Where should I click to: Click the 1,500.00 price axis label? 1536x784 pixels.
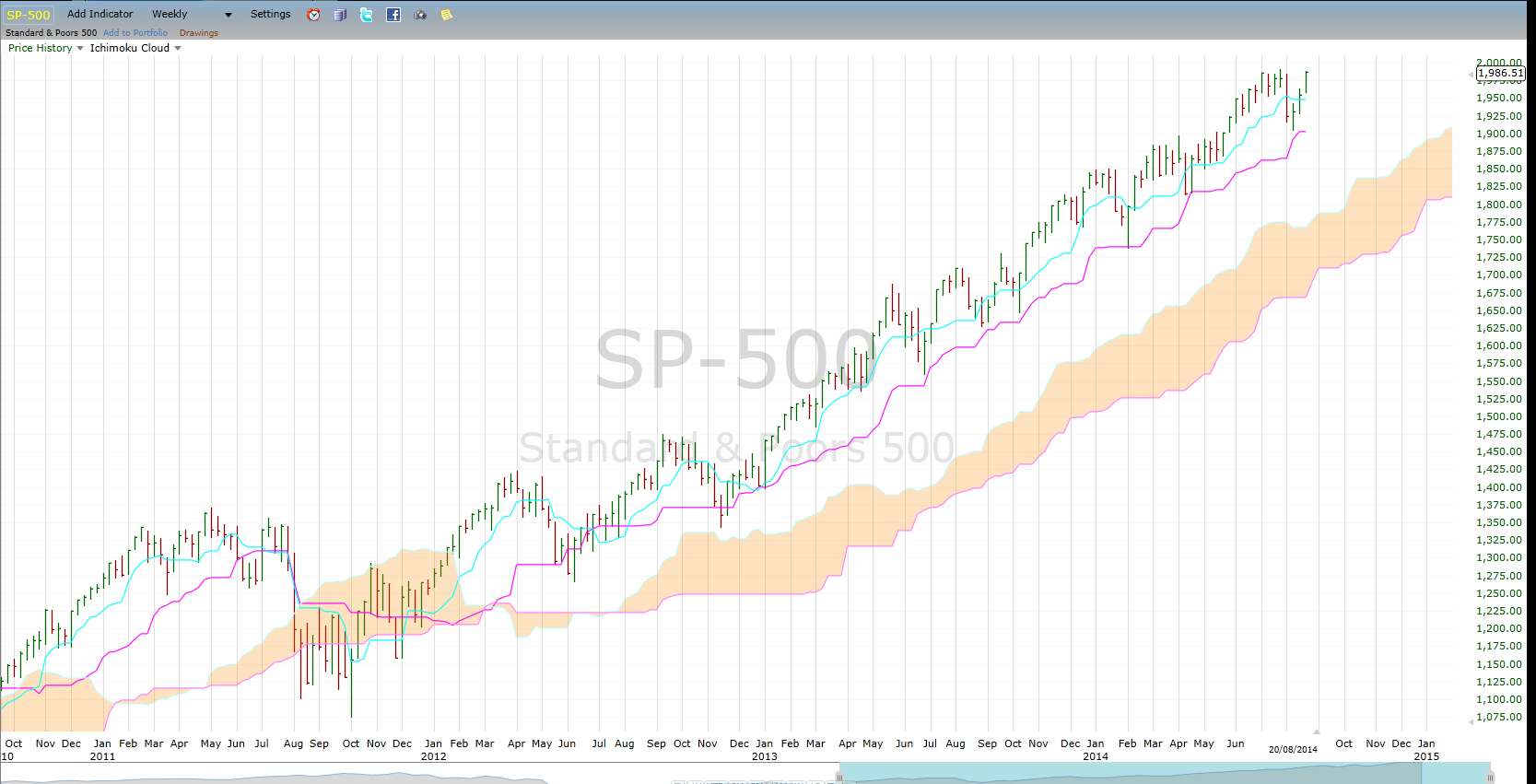tap(1499, 416)
